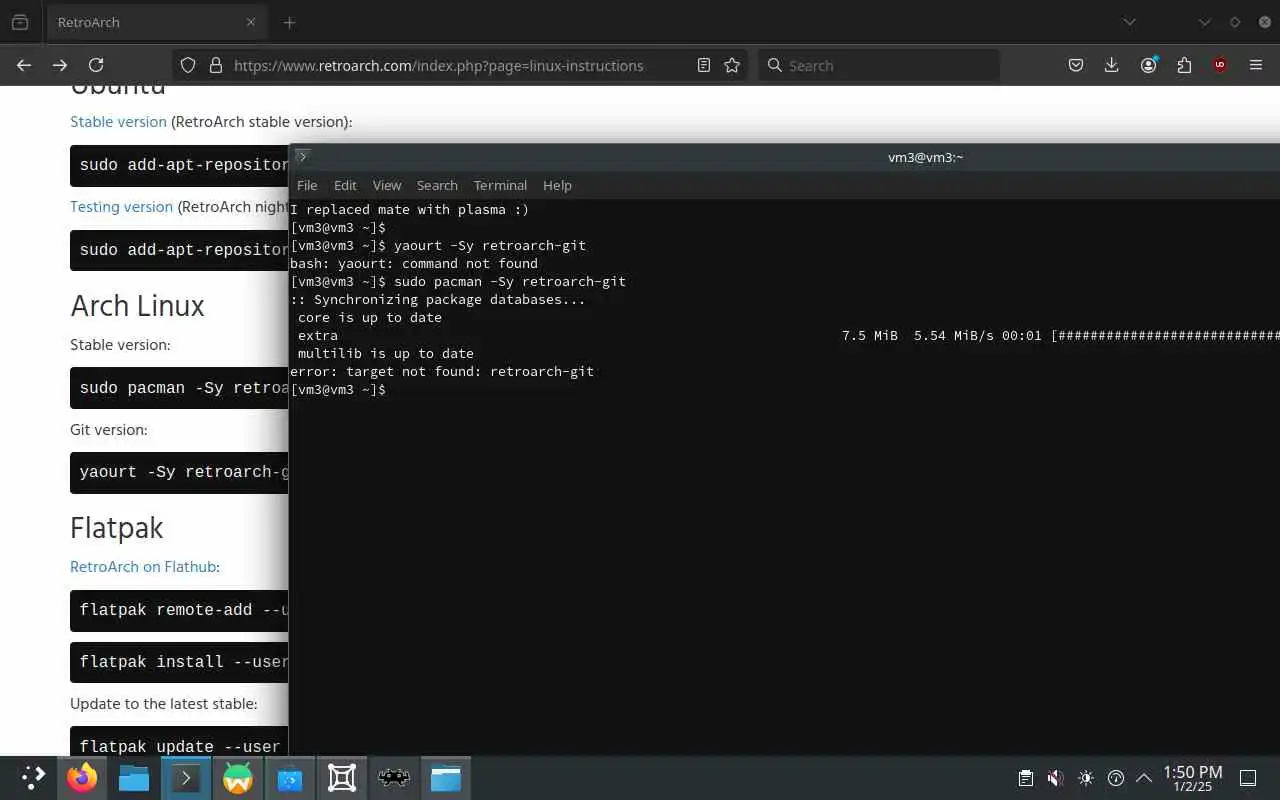Click the Arch Linux heading
This screenshot has height=800, width=1280.
[137, 305]
